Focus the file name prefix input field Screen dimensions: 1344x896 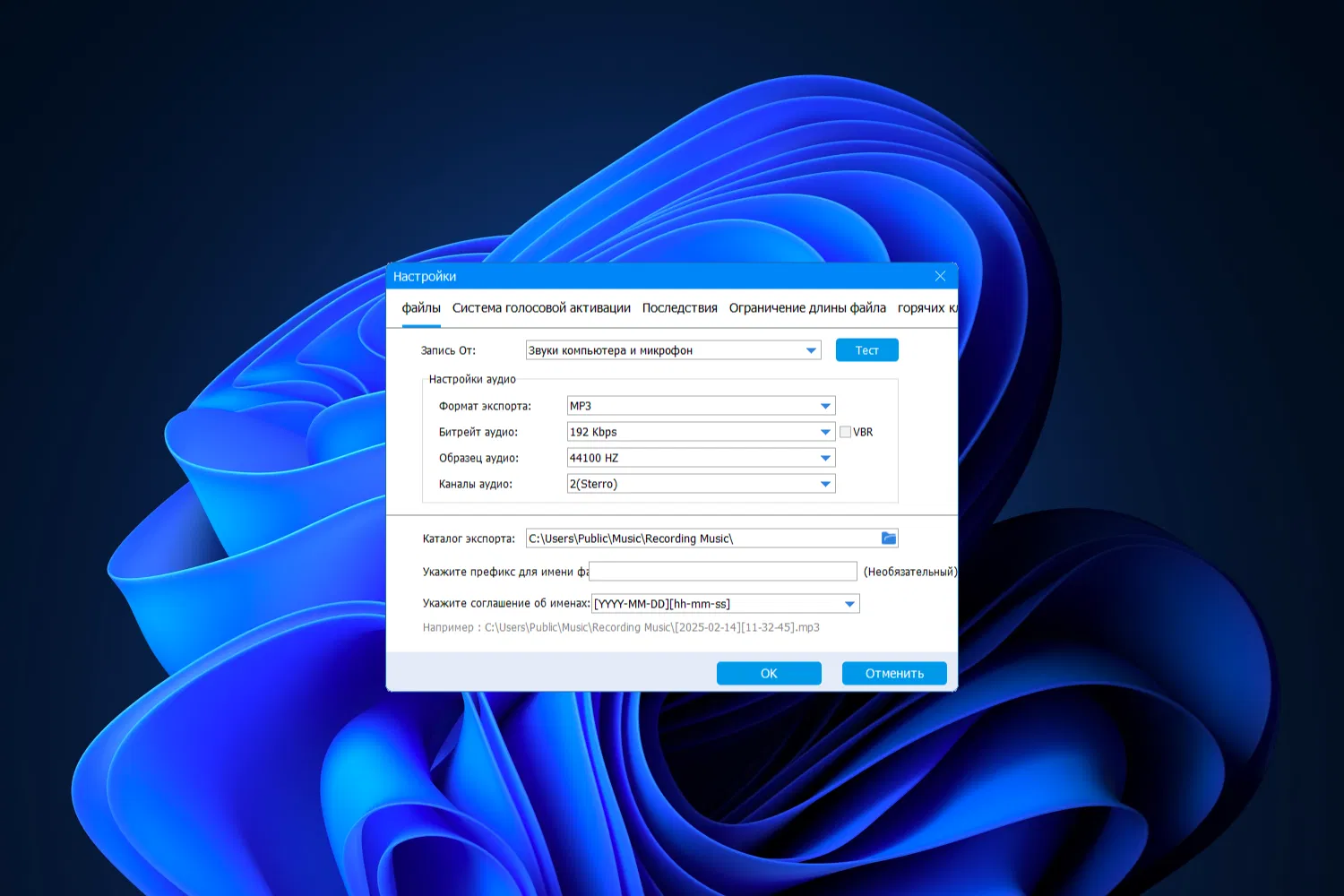(723, 572)
